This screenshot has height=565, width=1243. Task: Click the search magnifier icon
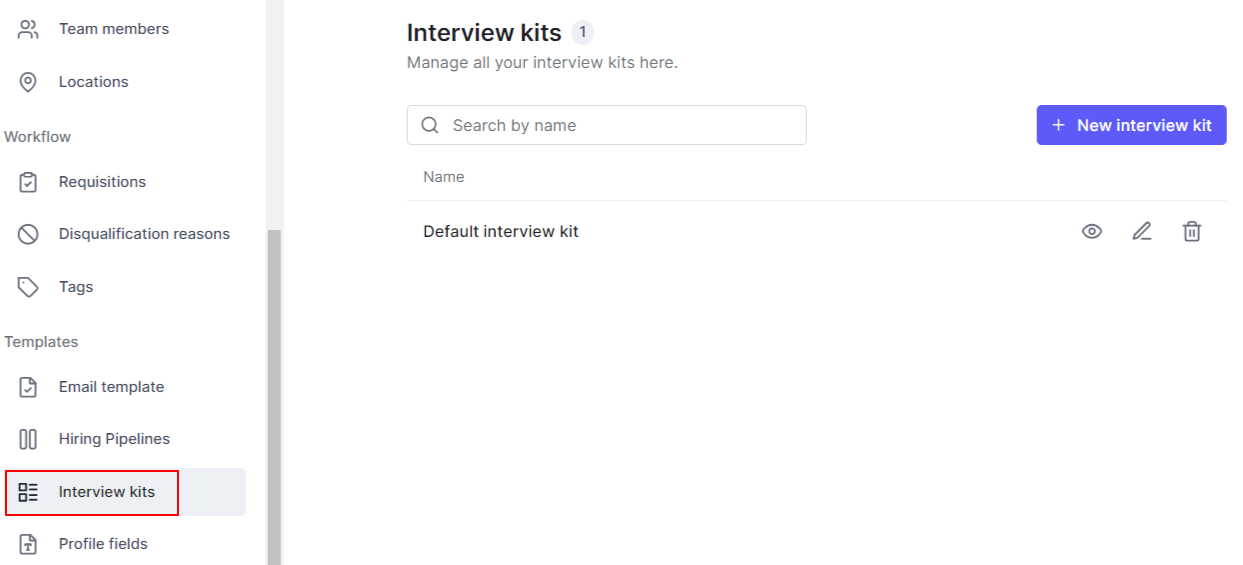431,125
